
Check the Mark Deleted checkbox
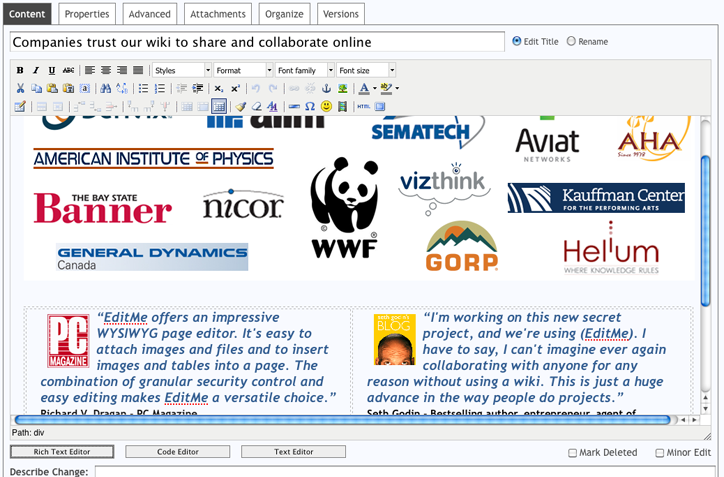573,453
